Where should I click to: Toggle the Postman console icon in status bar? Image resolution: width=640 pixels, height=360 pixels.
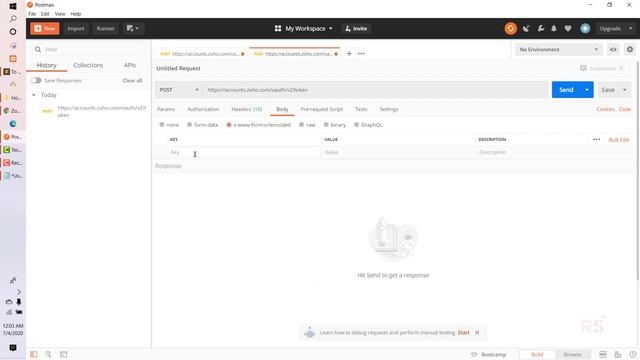(x=64, y=354)
